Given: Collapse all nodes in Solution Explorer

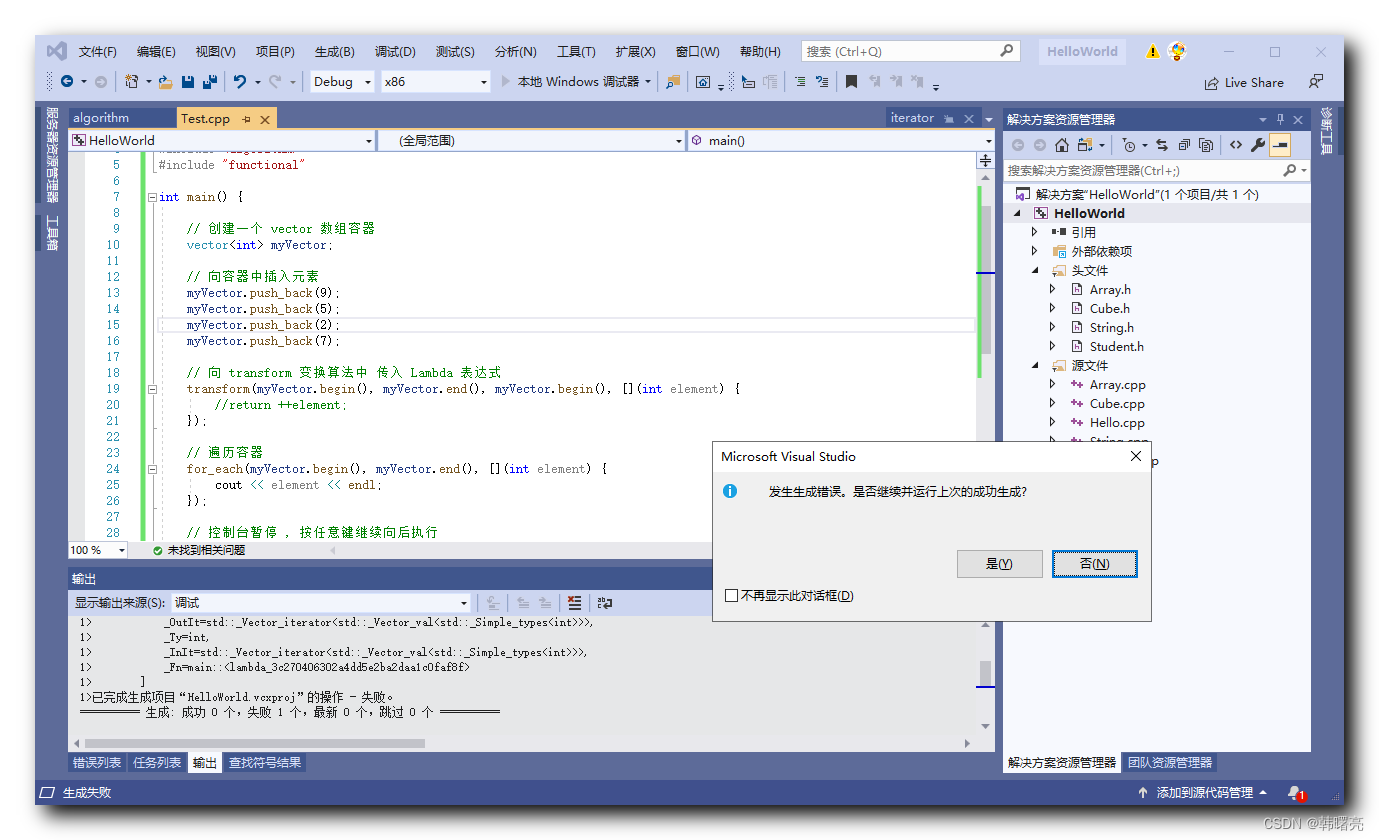Looking at the screenshot, I should (x=1184, y=145).
